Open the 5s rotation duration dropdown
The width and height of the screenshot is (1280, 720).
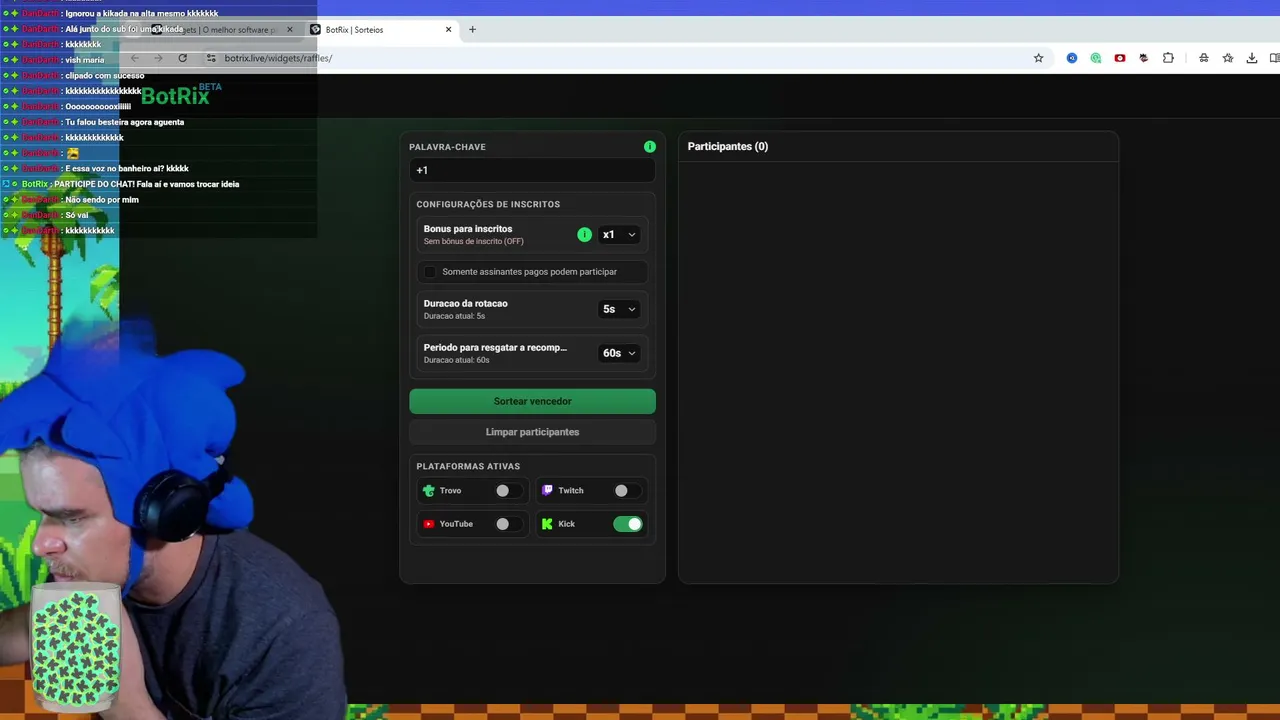tap(618, 309)
